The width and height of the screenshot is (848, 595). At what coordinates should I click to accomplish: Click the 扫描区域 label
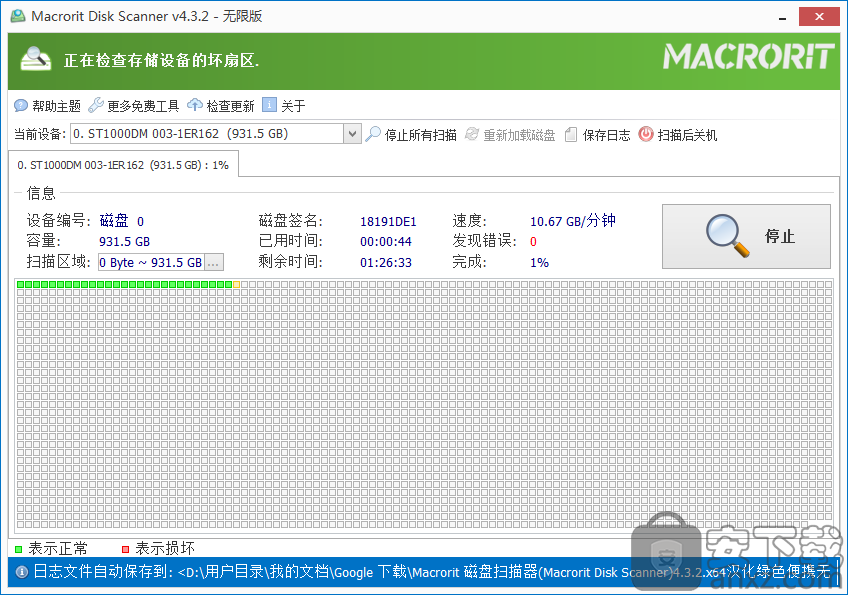point(58,262)
